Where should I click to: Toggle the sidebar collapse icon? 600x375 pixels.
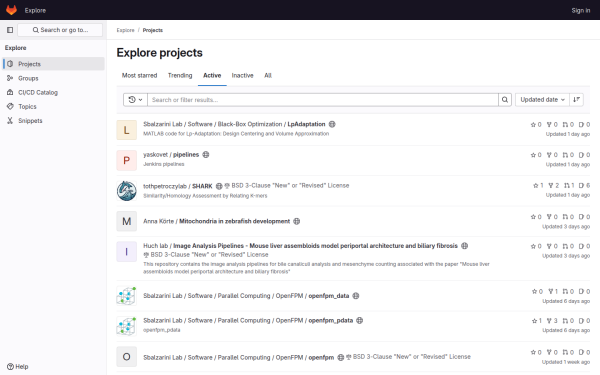[10, 30]
